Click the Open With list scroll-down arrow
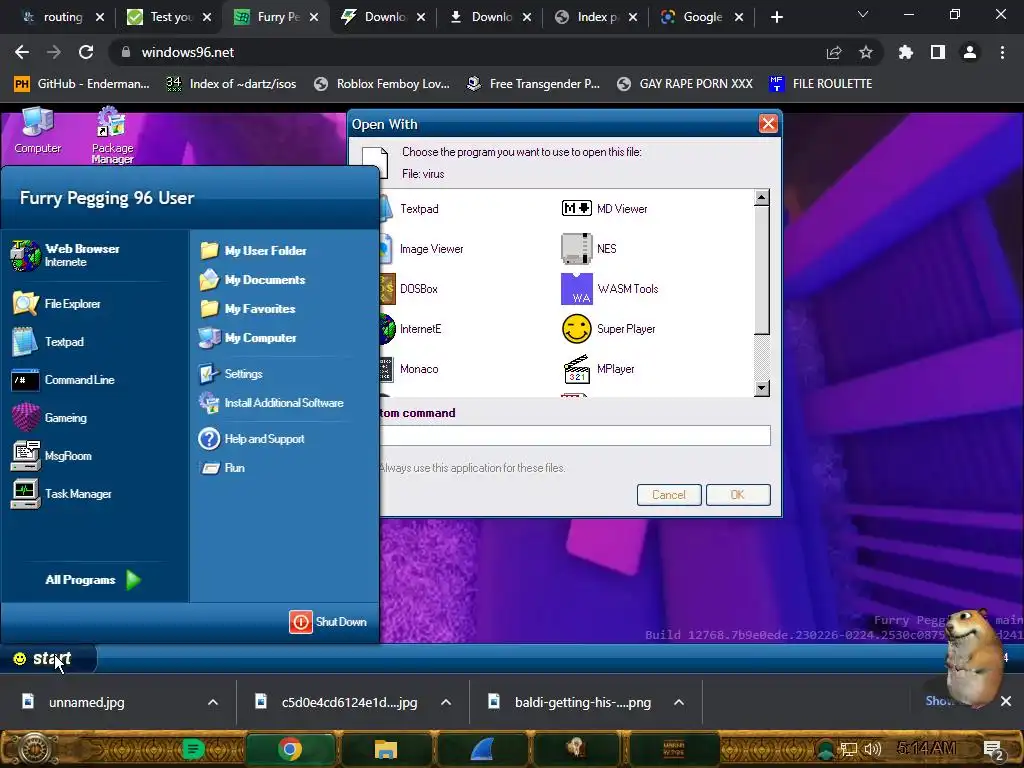Screen dimensions: 1024x768 point(761,389)
